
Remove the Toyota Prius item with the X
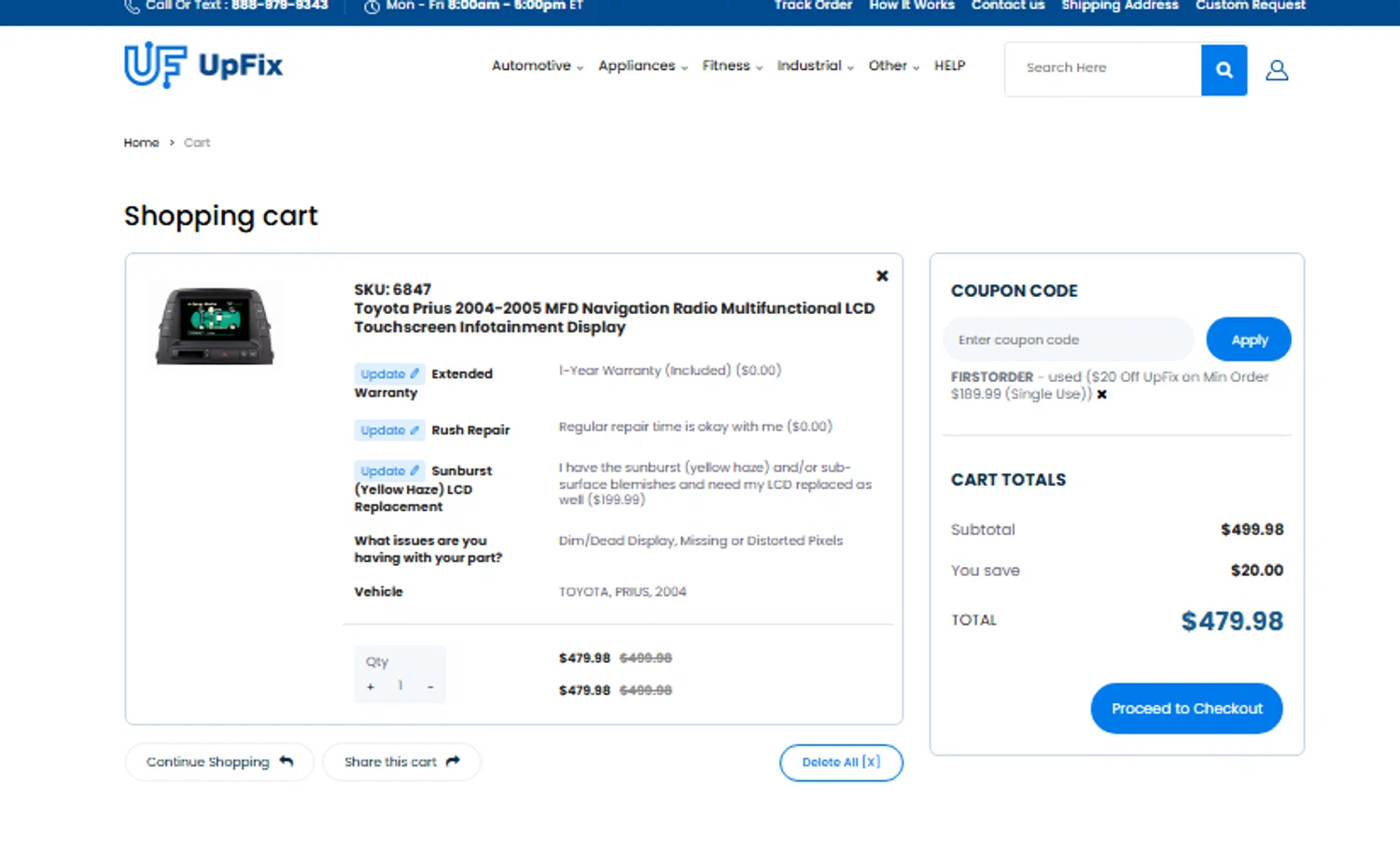pos(882,275)
